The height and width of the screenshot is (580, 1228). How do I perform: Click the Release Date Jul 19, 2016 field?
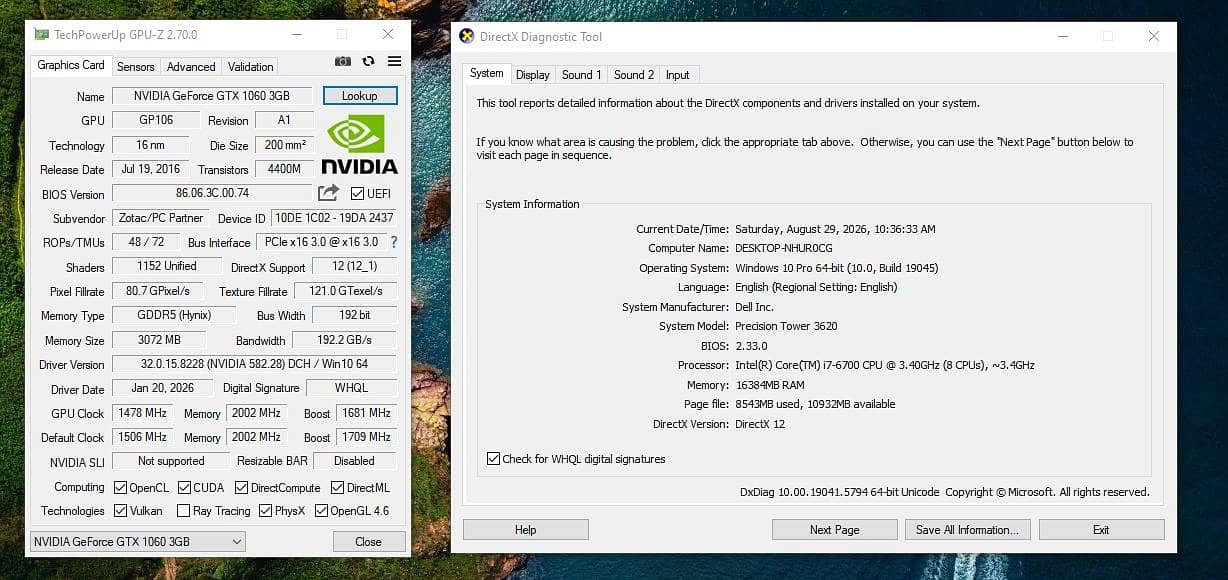click(151, 169)
